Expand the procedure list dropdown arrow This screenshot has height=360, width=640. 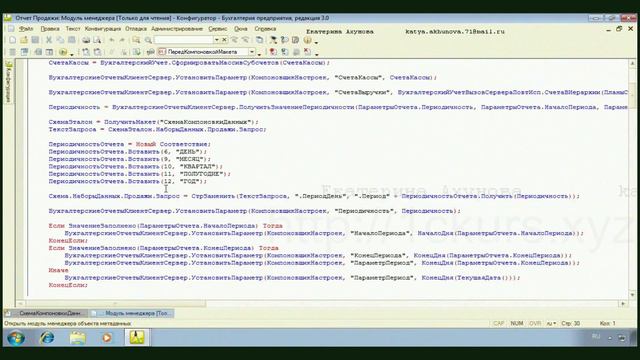pyautogui.click(x=252, y=52)
